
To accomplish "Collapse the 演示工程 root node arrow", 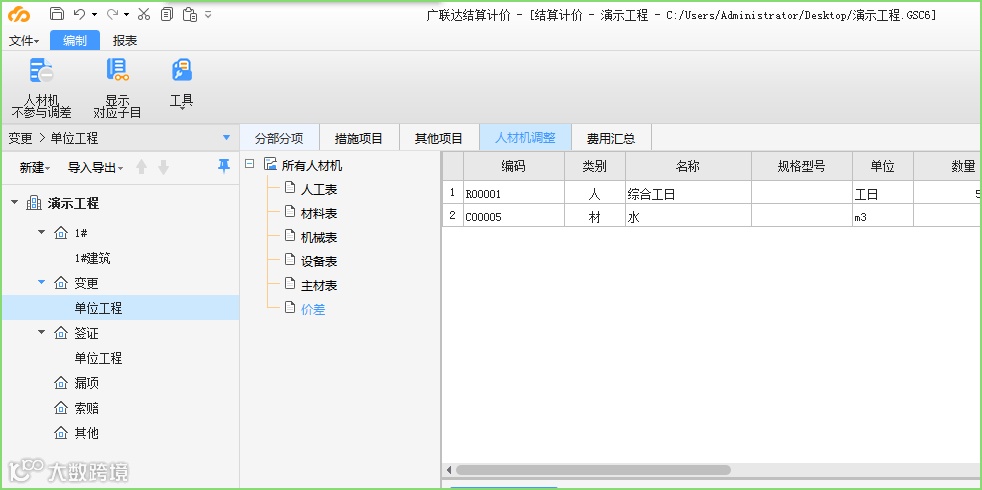I will coord(14,203).
